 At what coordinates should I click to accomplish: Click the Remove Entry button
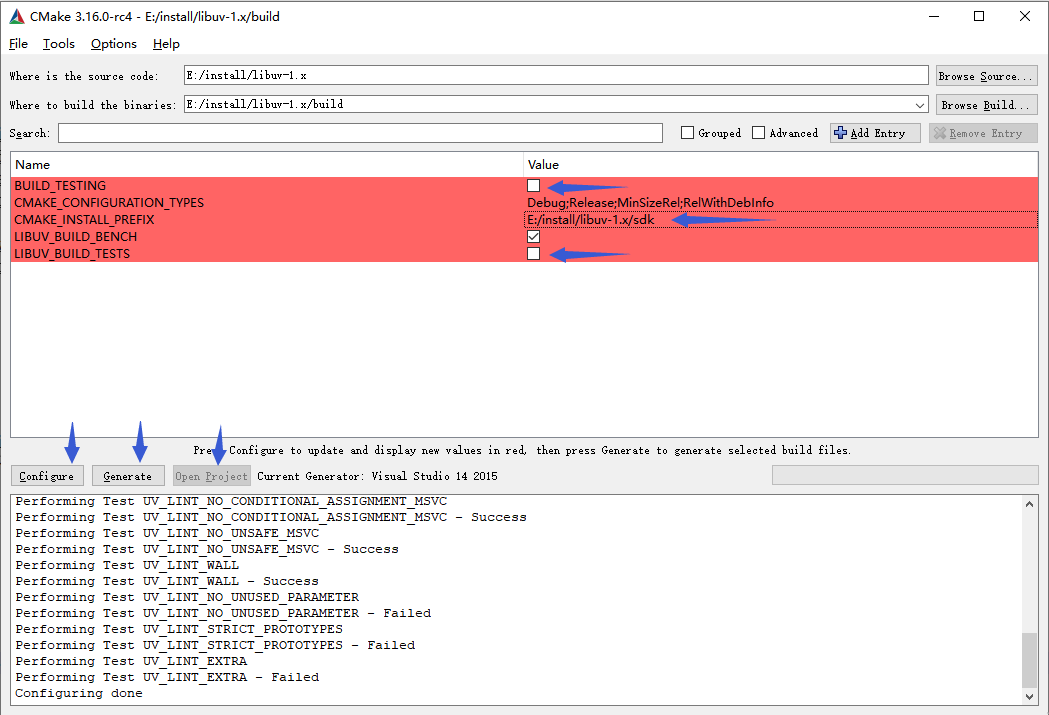983,133
